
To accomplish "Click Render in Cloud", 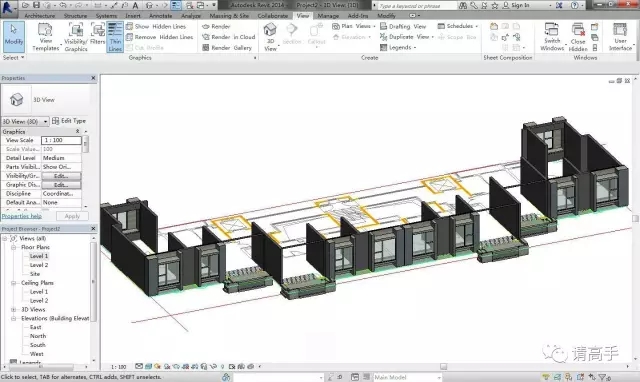I will click(x=229, y=37).
